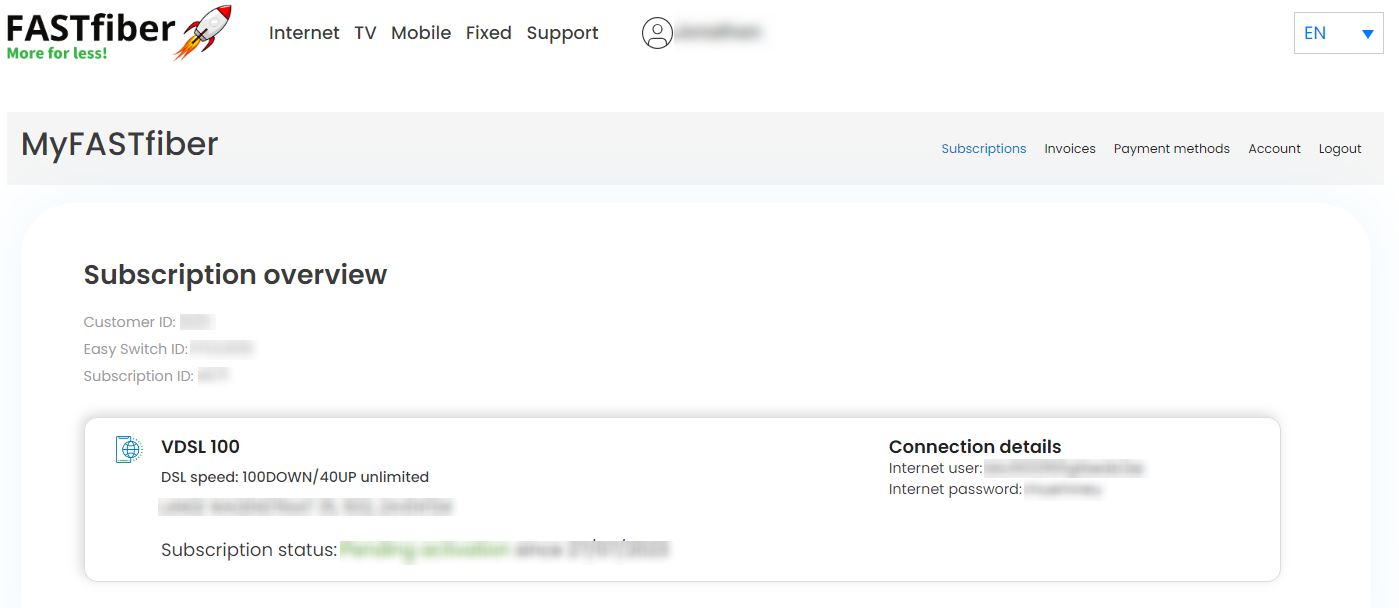Click the Connection details heading

(975, 447)
